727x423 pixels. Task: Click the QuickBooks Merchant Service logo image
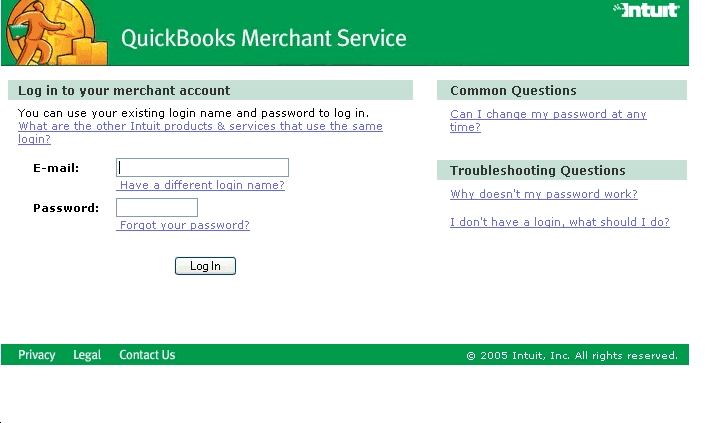tap(57, 32)
